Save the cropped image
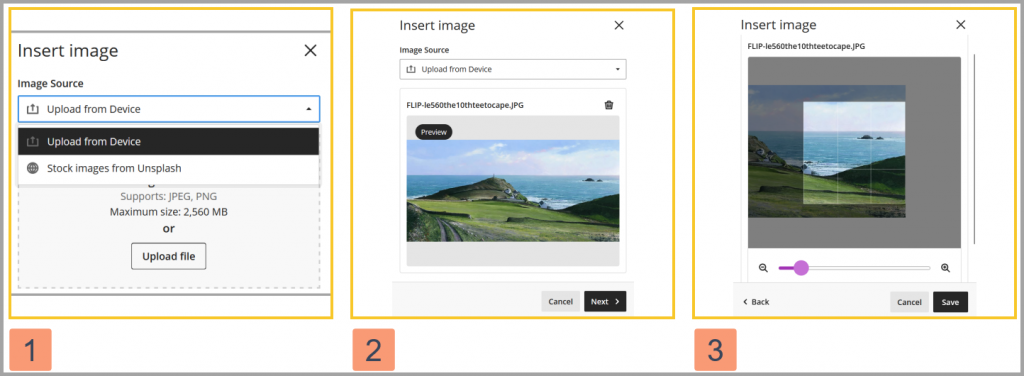The image size is (1024, 376). 950,302
